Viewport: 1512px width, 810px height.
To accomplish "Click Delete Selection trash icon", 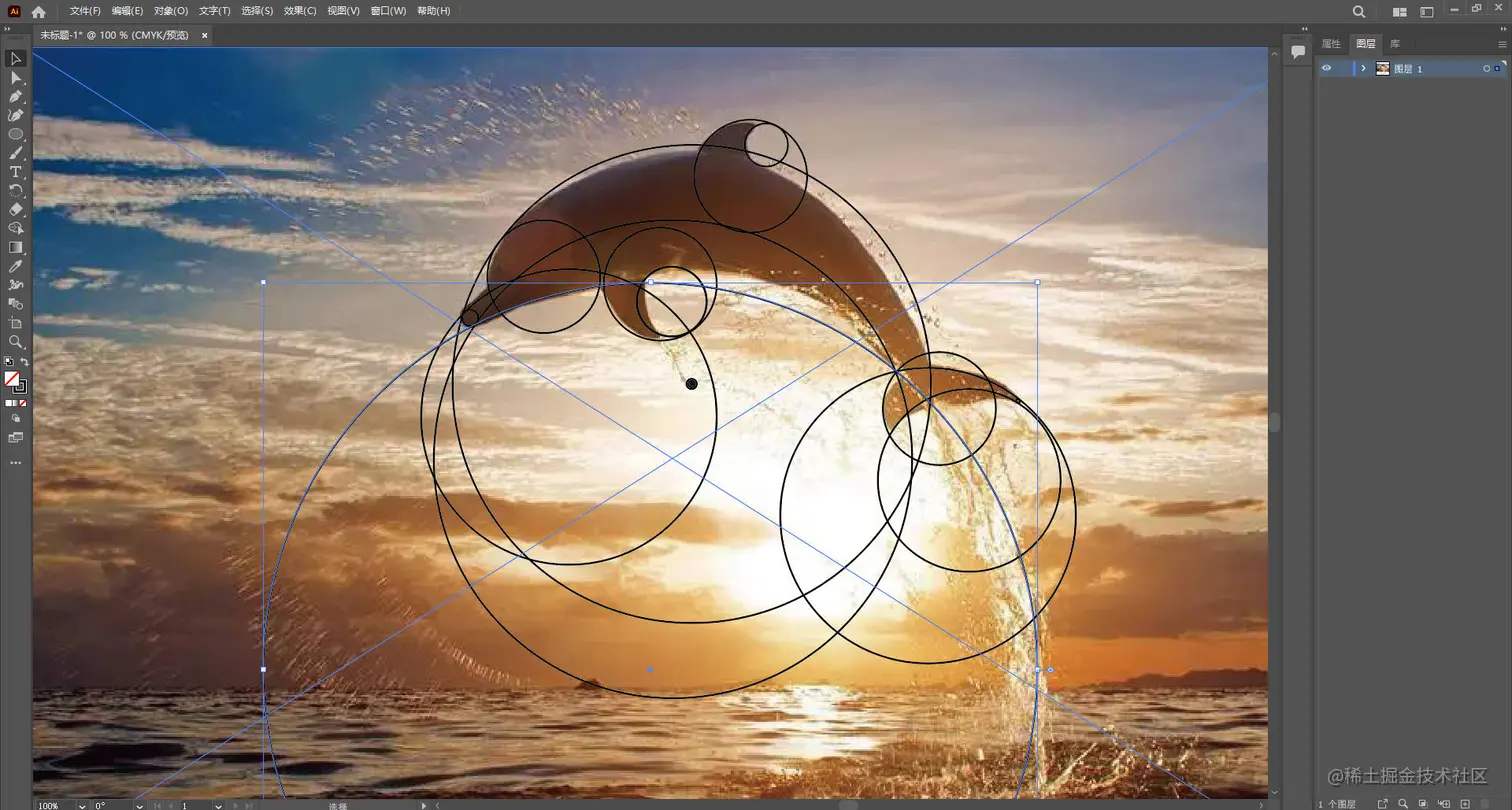I will tap(1485, 803).
